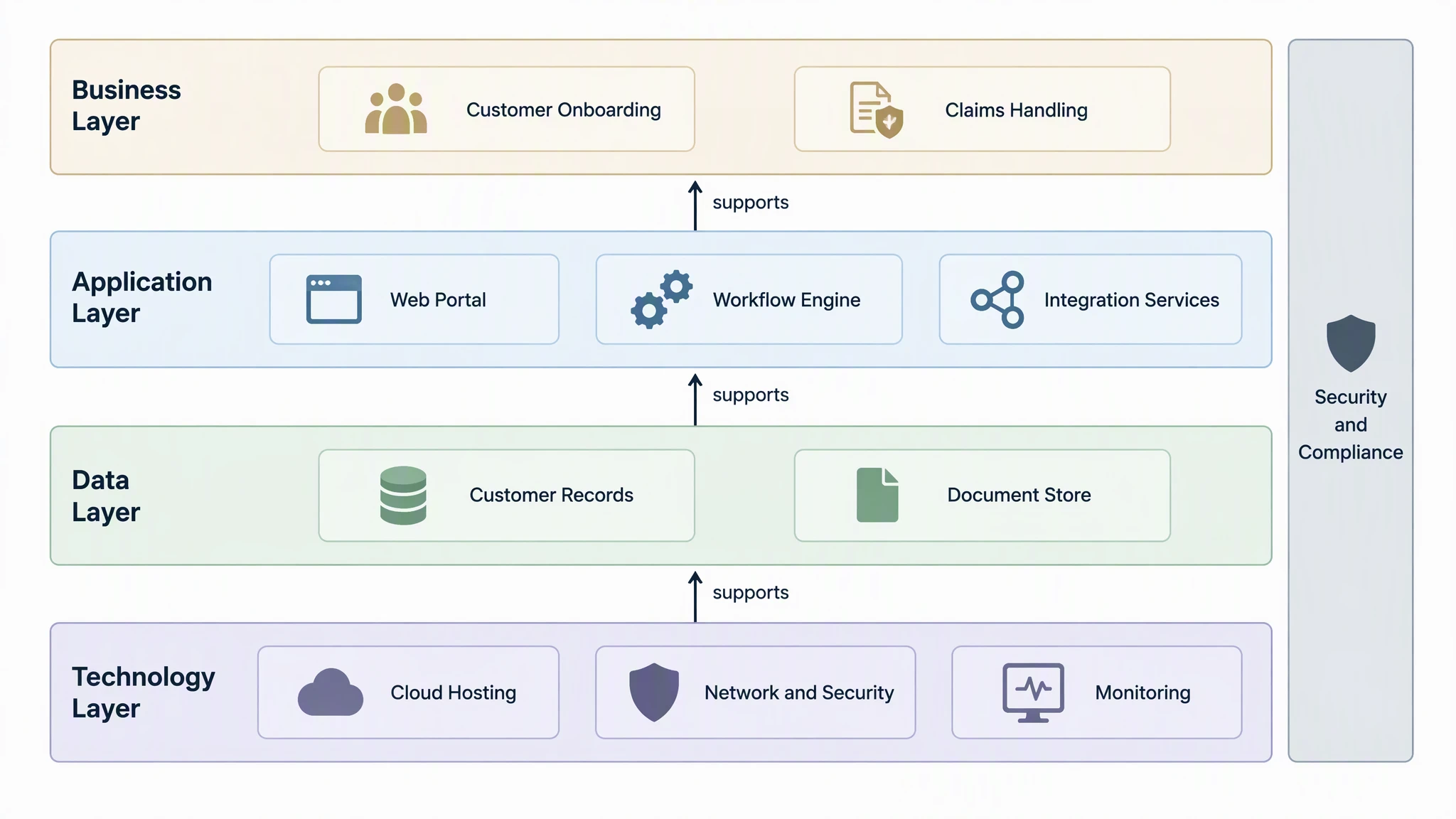Click the Data Layer heading
This screenshot has height=819, width=1456.
pyautogui.click(x=106, y=496)
